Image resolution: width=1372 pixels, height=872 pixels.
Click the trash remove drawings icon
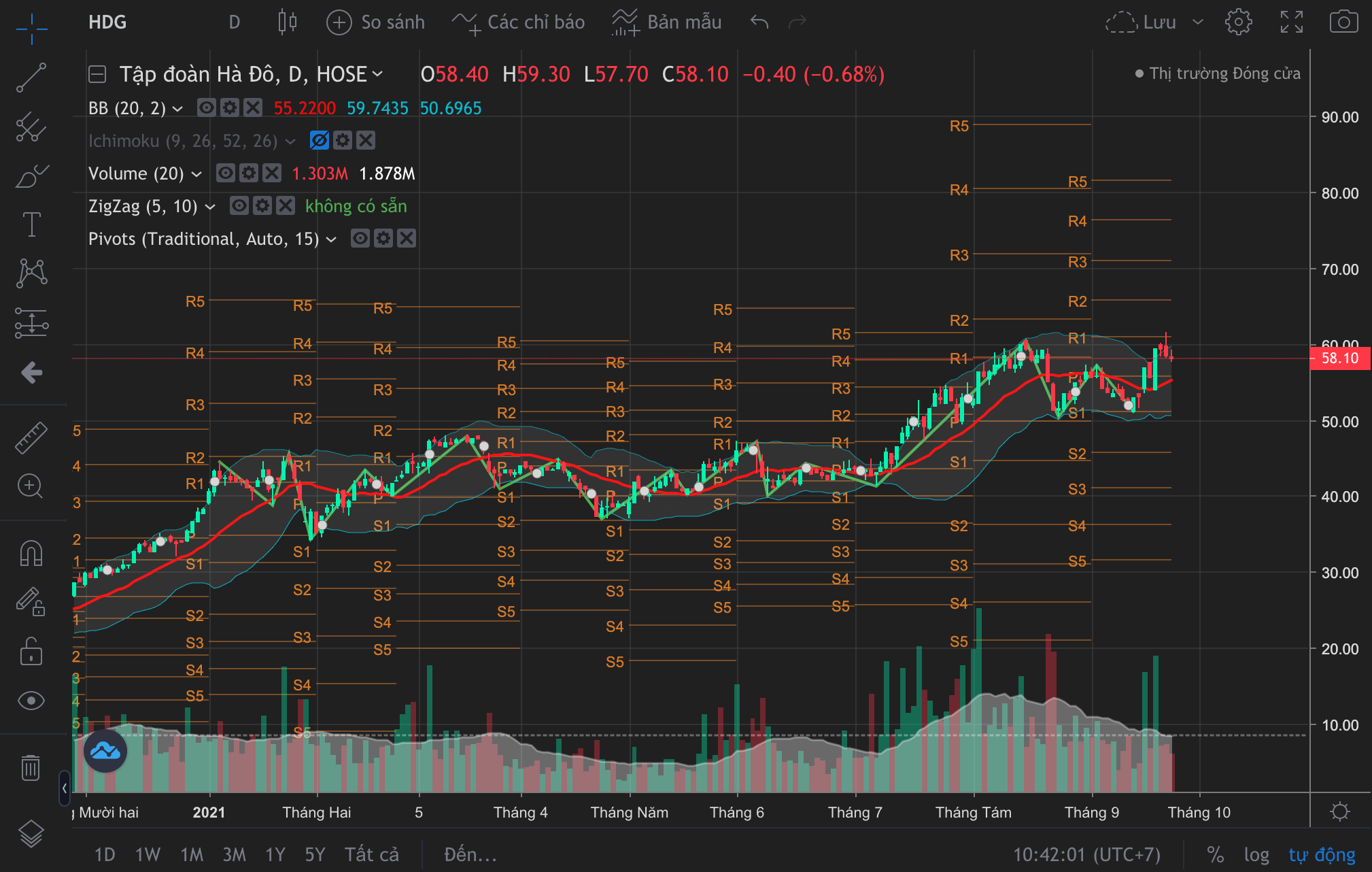pyautogui.click(x=31, y=767)
